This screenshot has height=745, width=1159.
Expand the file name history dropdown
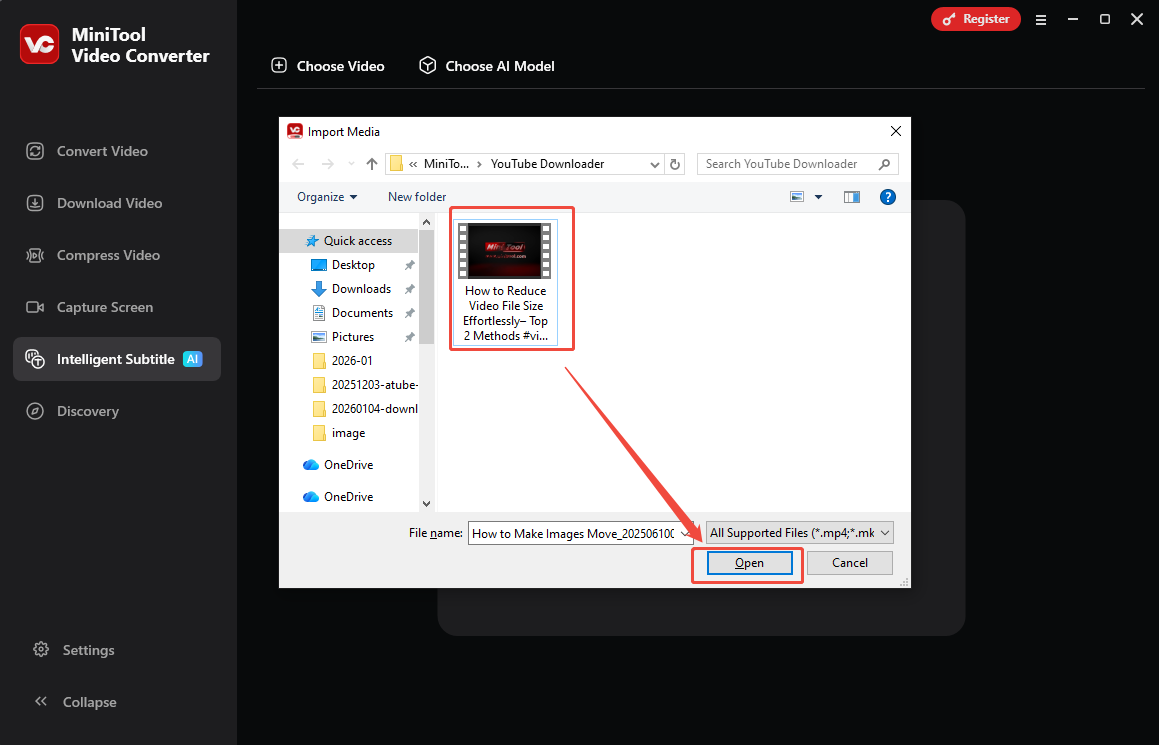coord(686,533)
